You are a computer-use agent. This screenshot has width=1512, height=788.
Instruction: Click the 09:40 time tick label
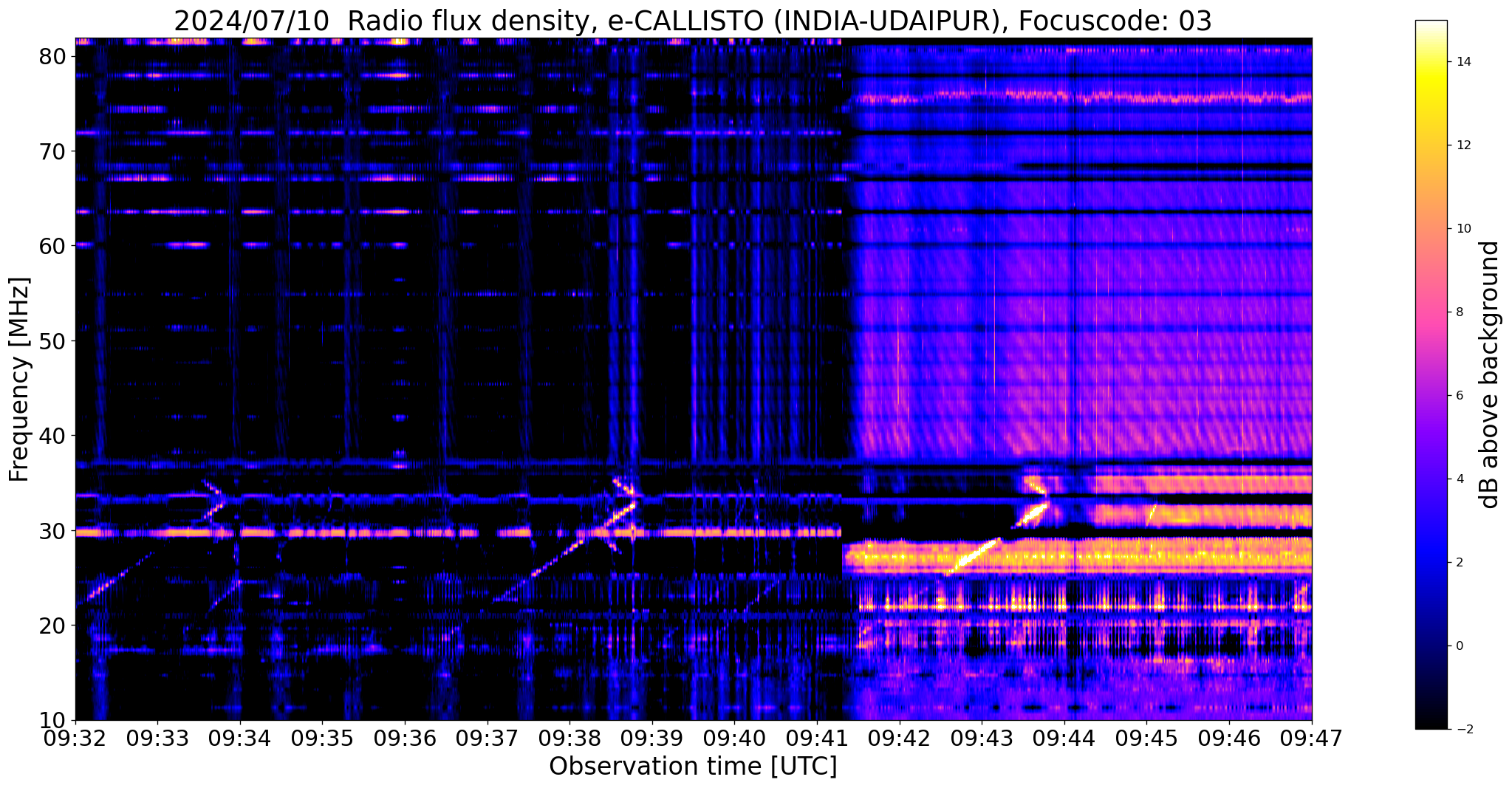pos(734,738)
